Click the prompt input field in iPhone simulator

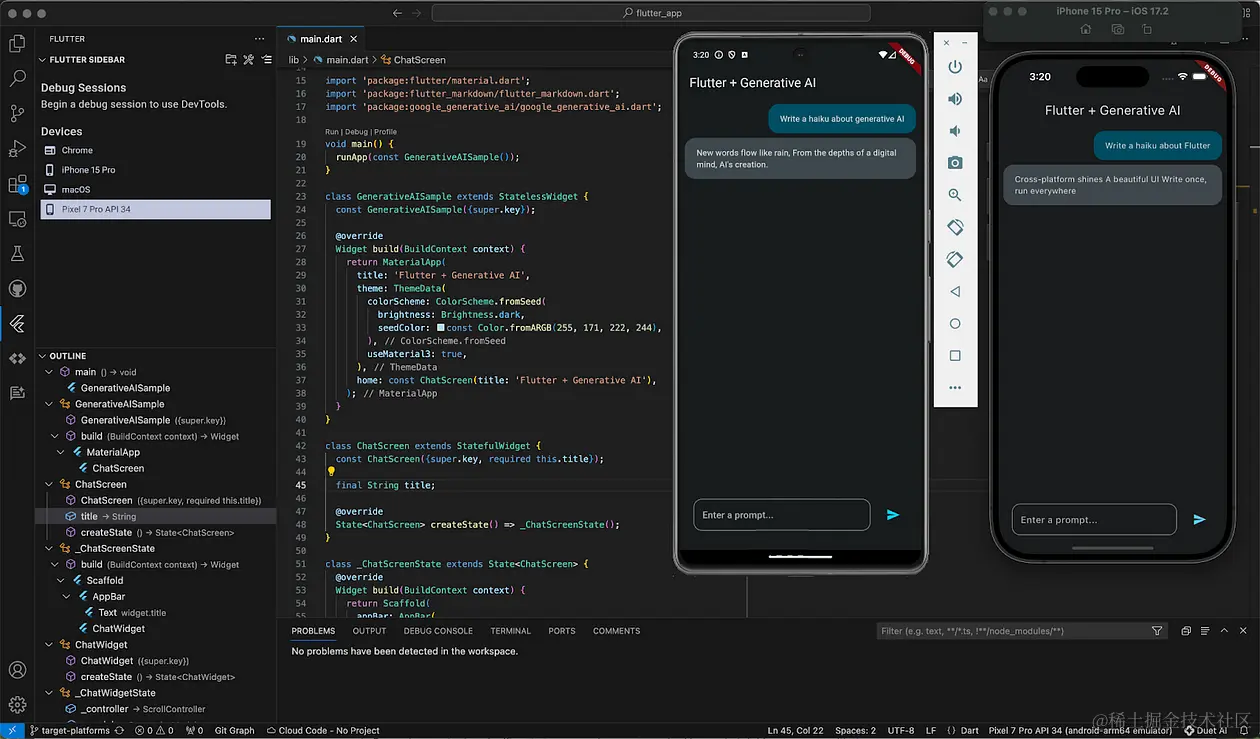coord(1094,520)
